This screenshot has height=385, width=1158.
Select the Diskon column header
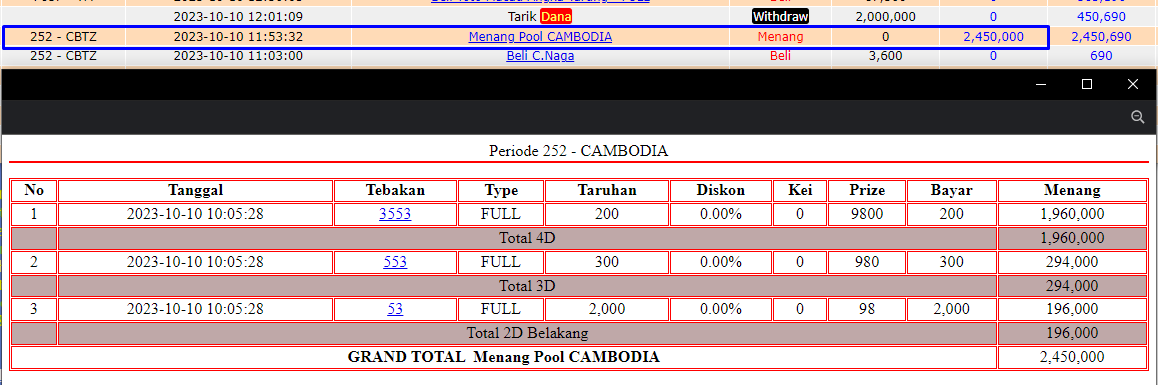[x=721, y=190]
